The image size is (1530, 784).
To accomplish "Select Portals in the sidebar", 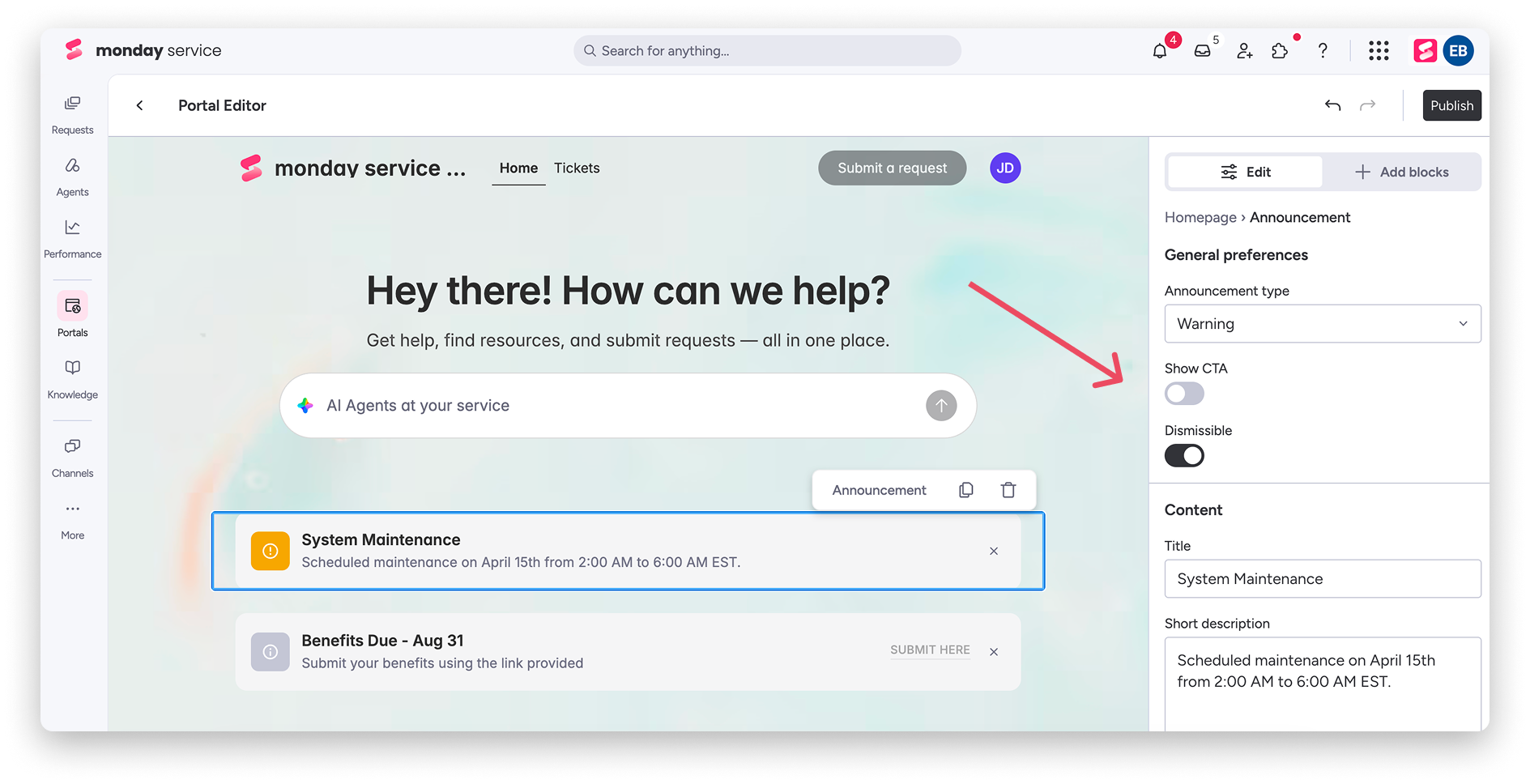I will (x=73, y=315).
